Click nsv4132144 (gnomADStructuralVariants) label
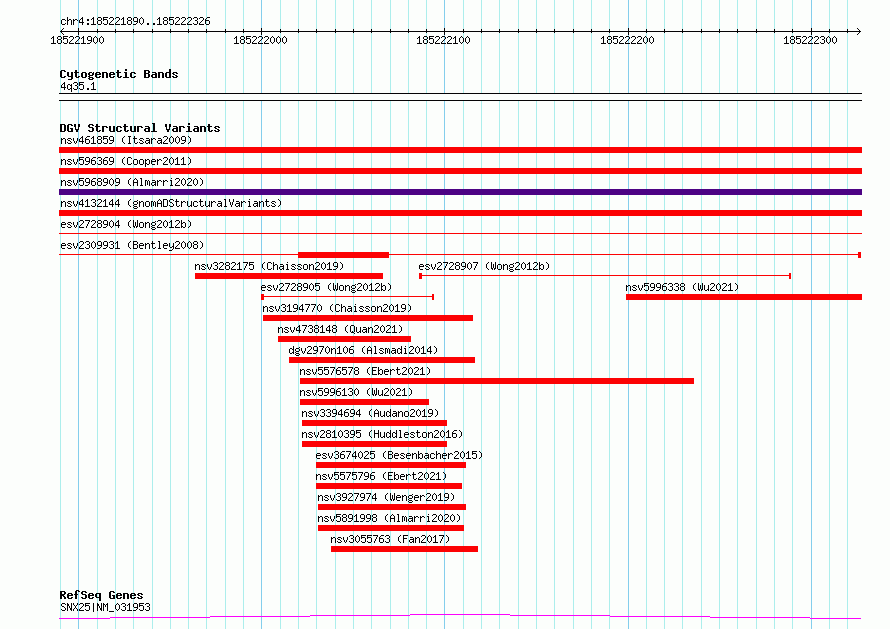 [x=171, y=203]
